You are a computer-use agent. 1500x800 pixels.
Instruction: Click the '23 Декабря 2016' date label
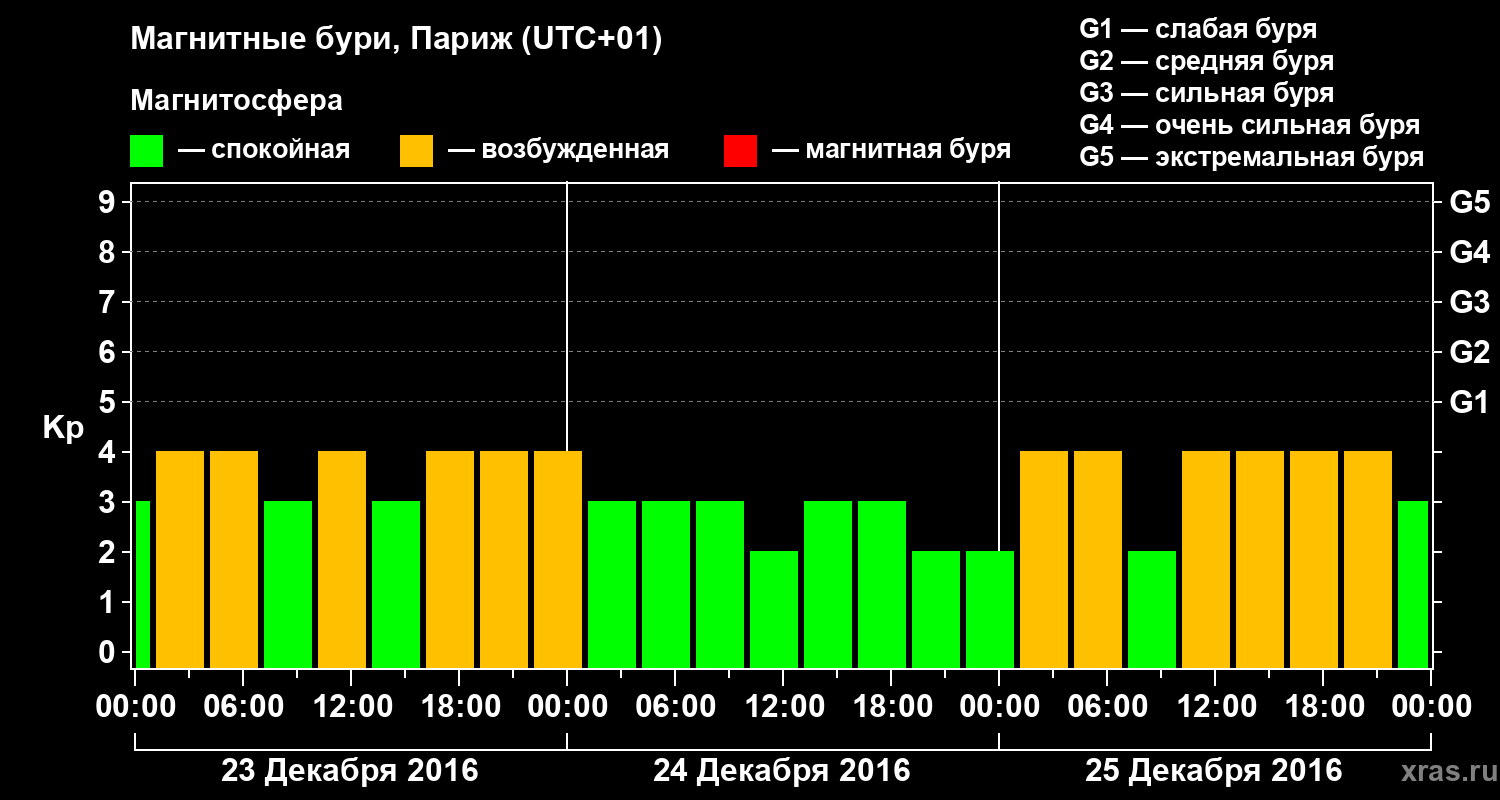[x=350, y=771]
